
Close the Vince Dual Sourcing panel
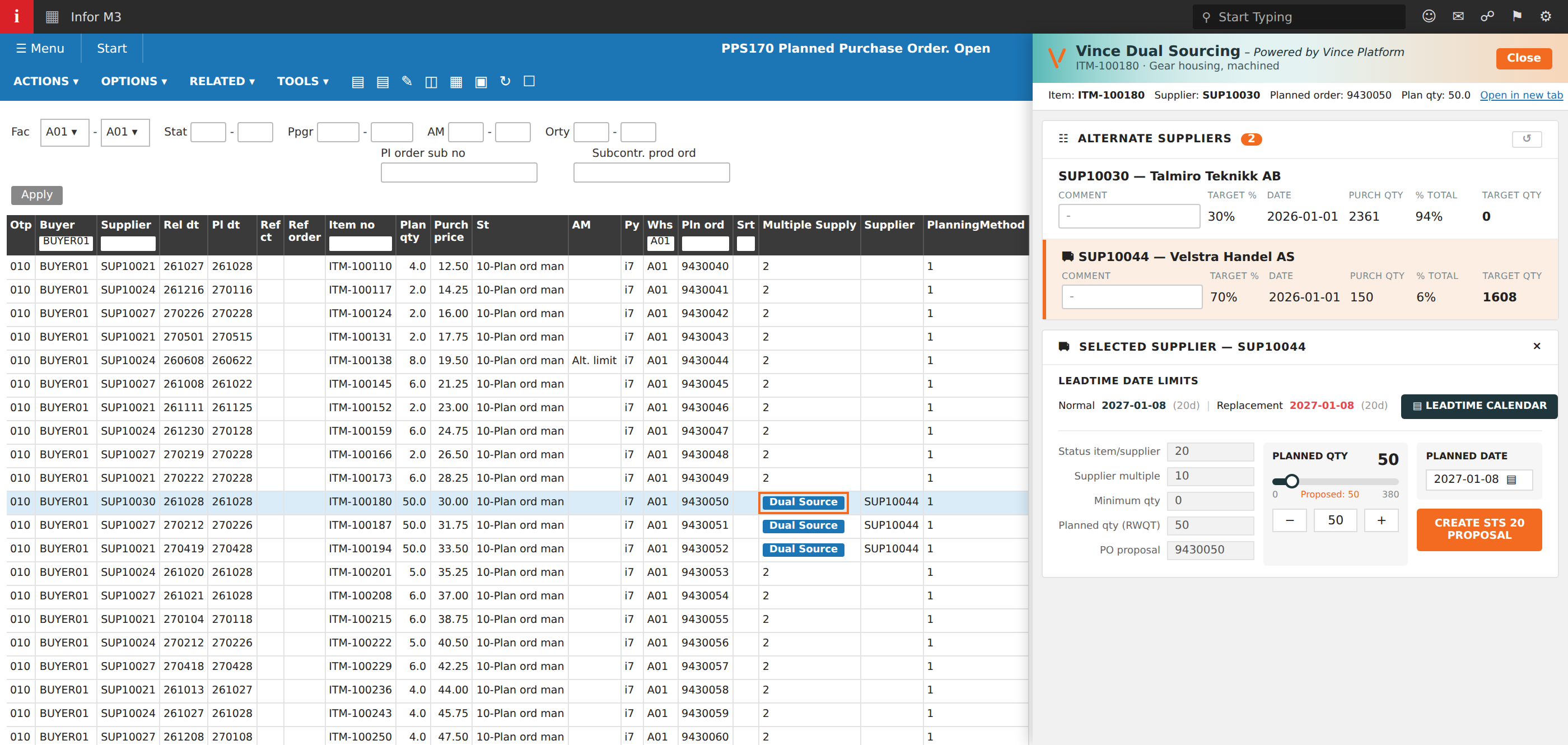[1524, 58]
